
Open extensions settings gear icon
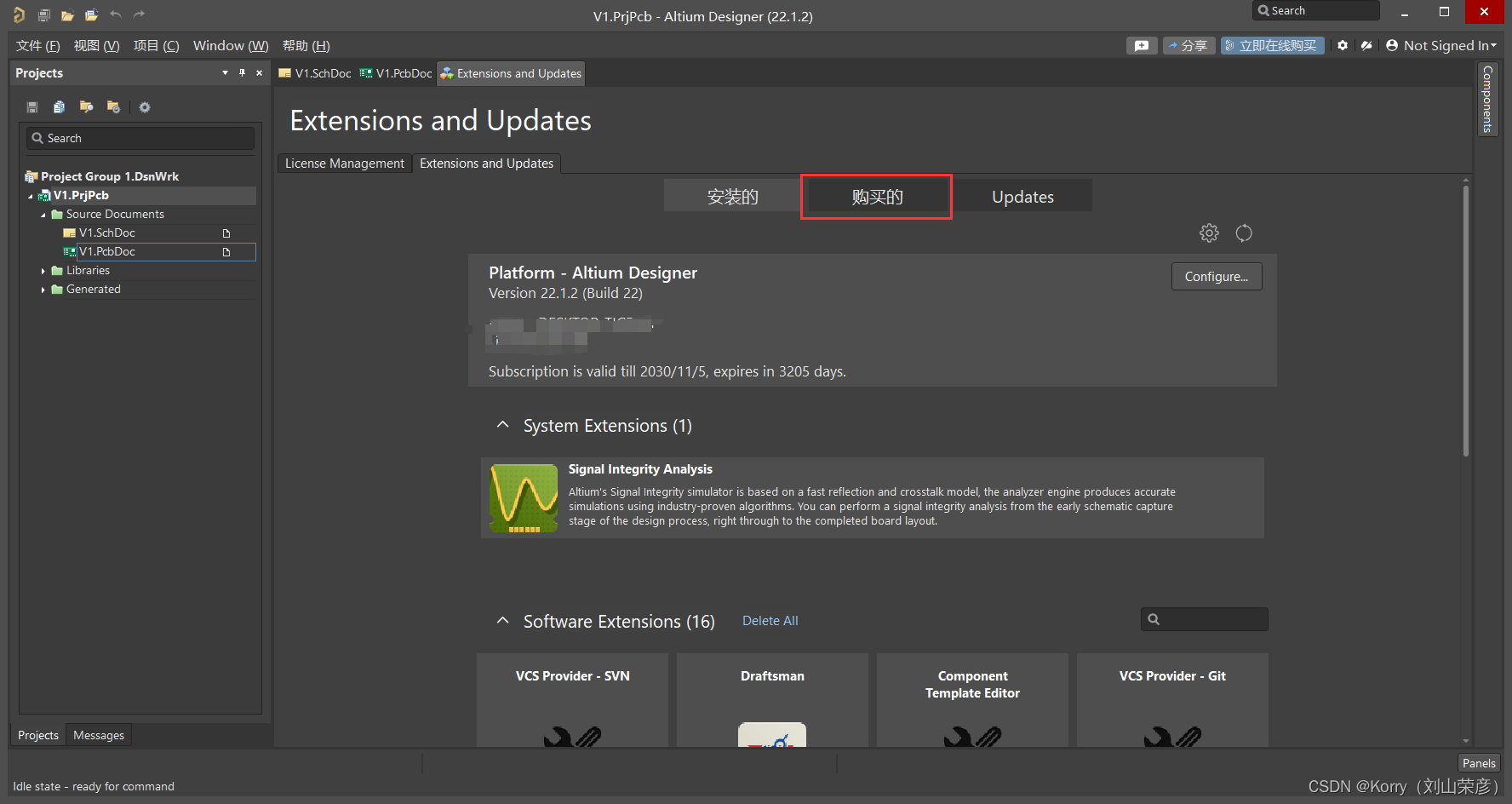click(x=1209, y=233)
